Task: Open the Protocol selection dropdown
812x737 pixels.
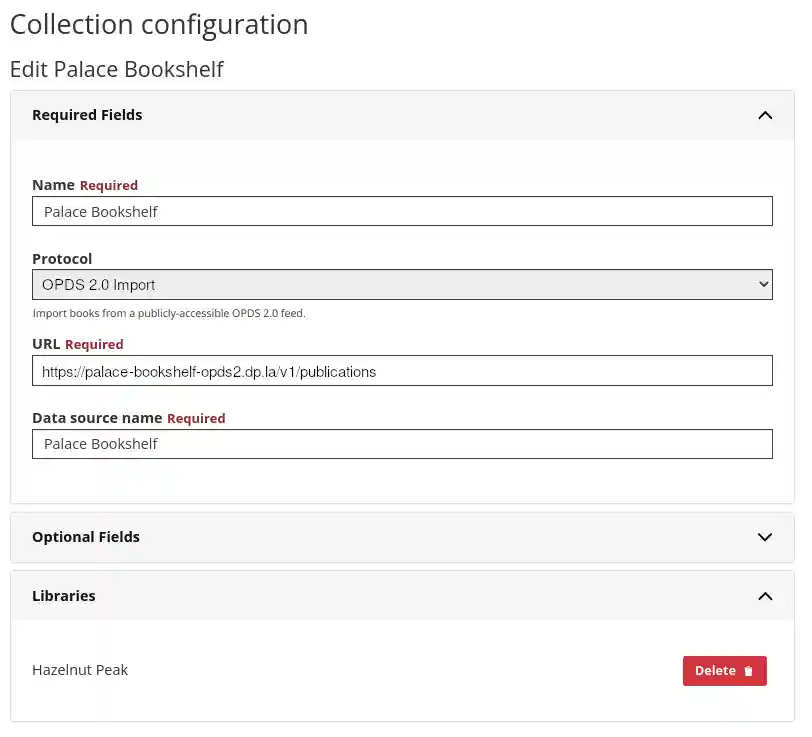Action: pos(400,284)
